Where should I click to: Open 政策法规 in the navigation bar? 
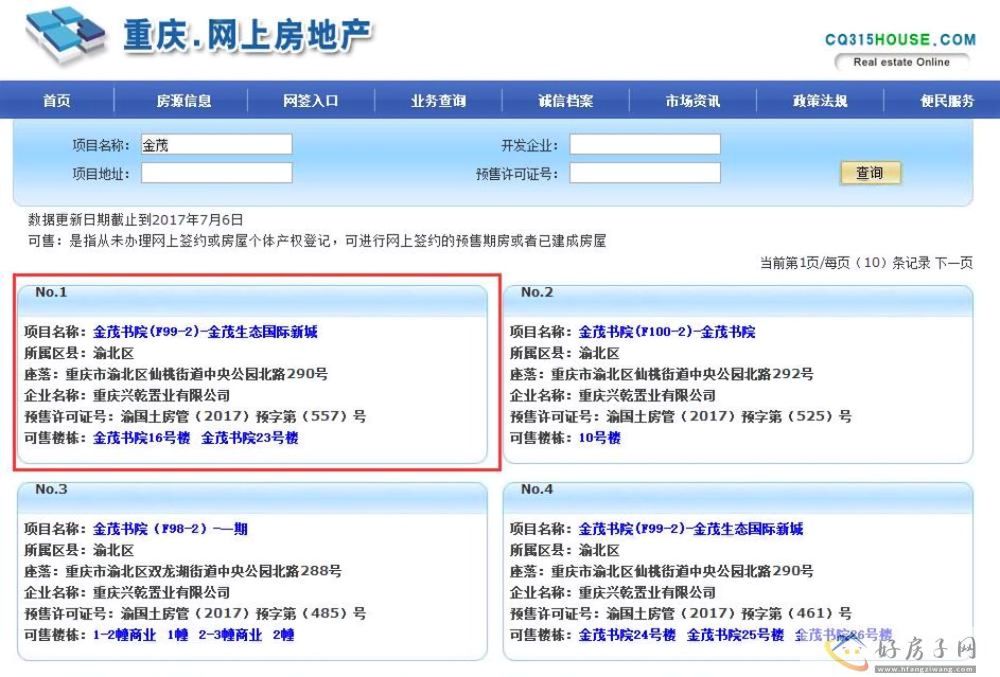point(820,101)
